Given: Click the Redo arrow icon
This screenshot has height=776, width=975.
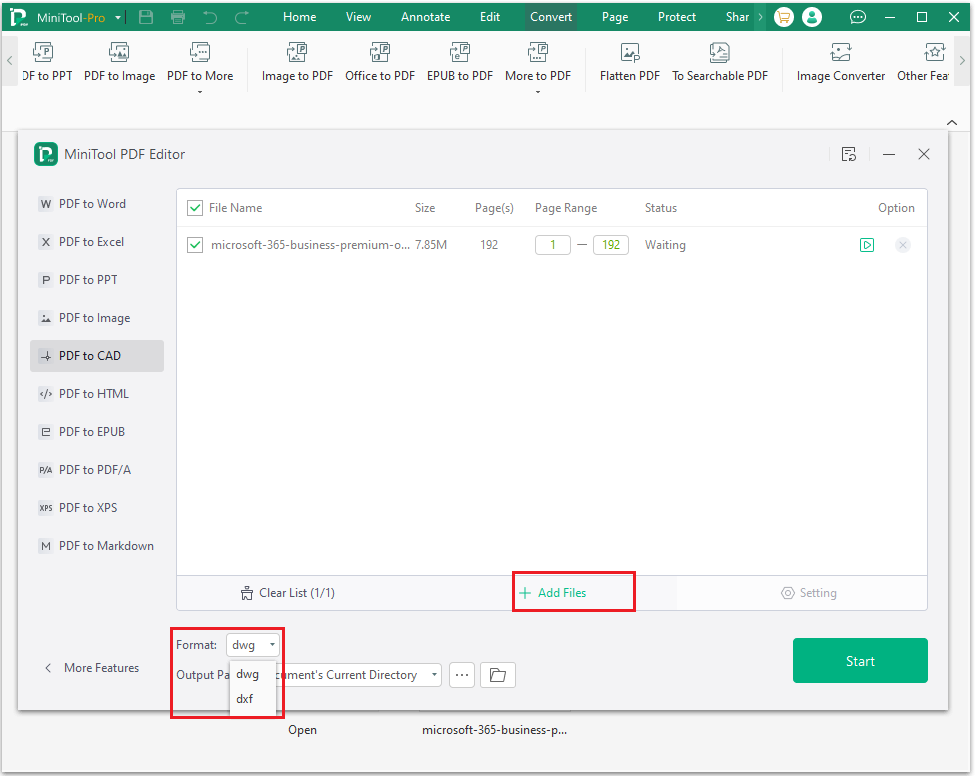Looking at the screenshot, I should click(x=242, y=17).
